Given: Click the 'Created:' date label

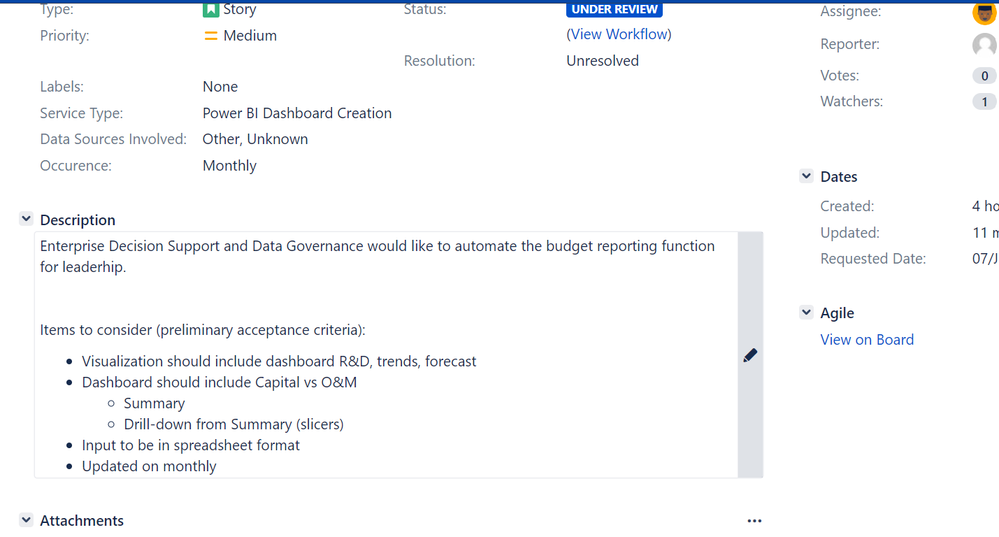Looking at the screenshot, I should pyautogui.click(x=847, y=206).
